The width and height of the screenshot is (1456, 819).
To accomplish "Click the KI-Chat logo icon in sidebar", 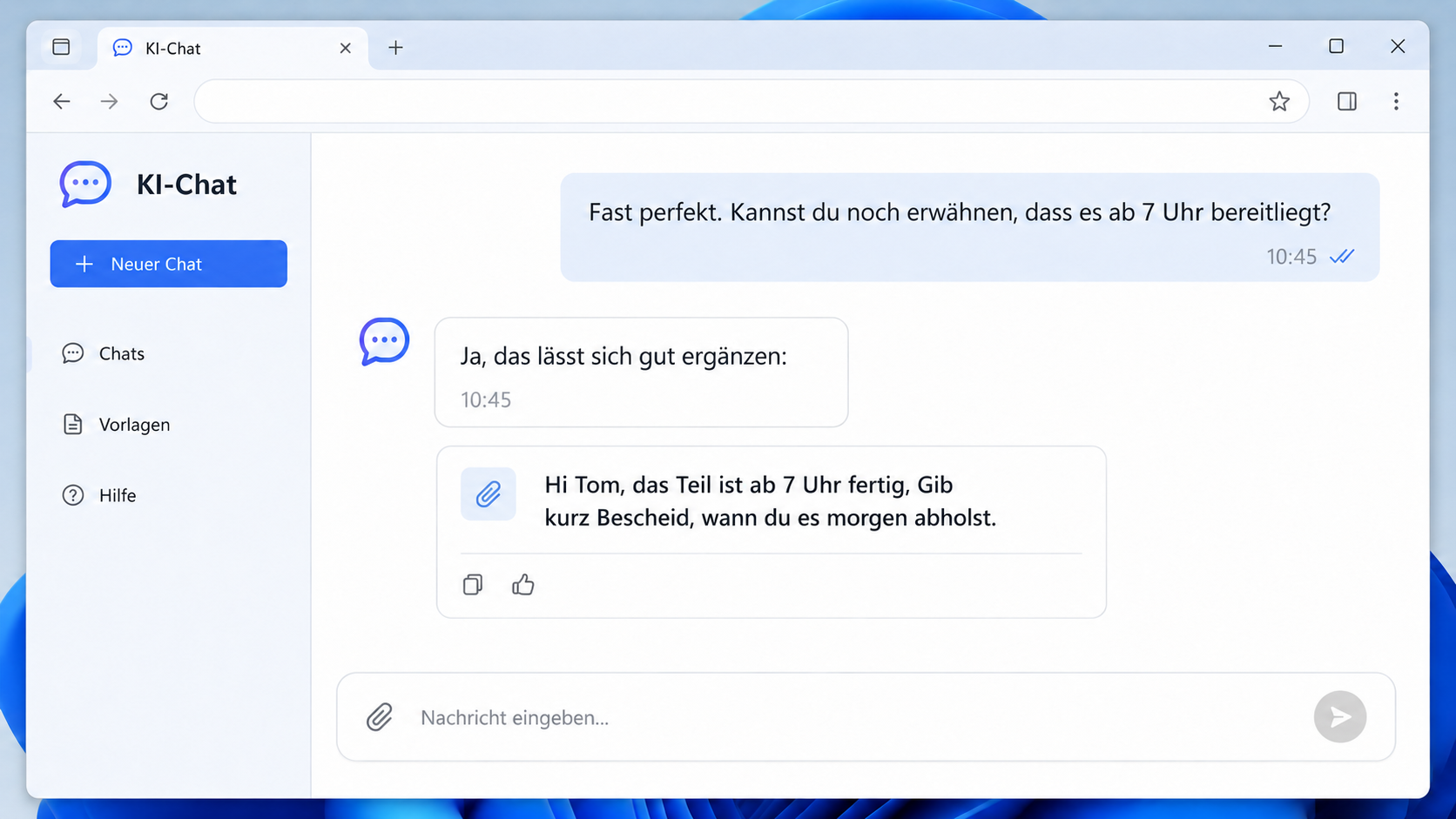I will click(x=85, y=184).
